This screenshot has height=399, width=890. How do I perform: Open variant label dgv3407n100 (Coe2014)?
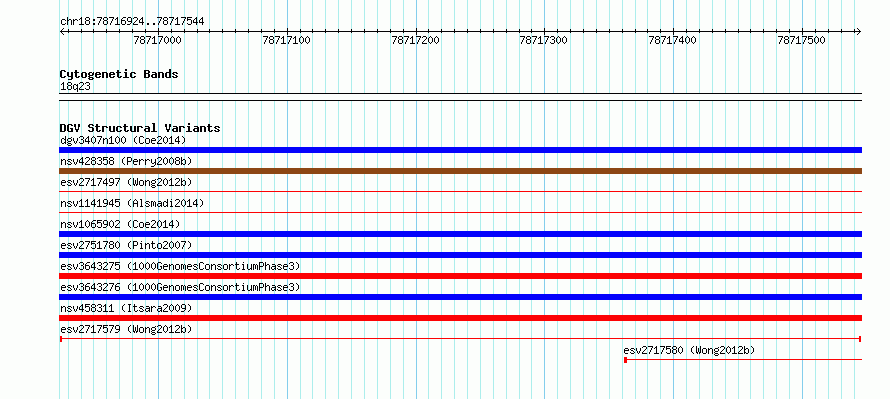click(x=123, y=140)
